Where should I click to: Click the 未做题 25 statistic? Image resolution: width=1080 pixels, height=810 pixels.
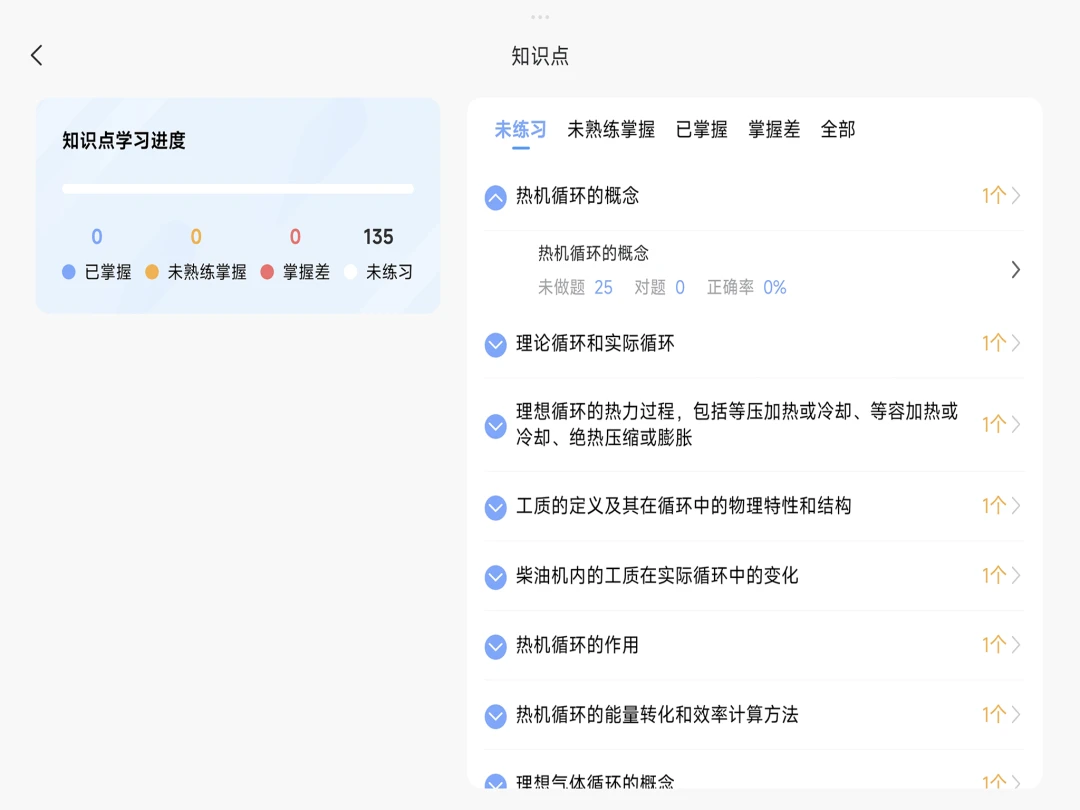coord(575,287)
